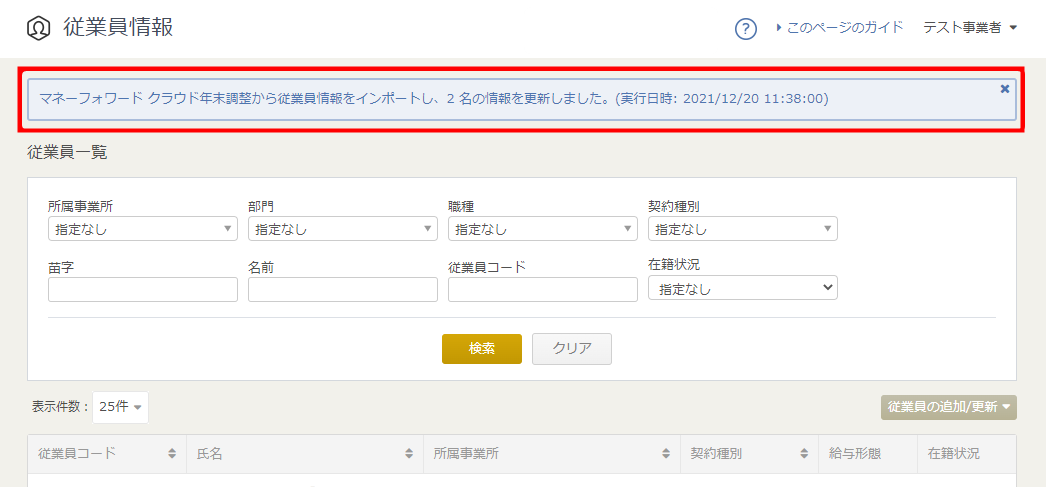Change 表示件数 from 25件

tap(120, 407)
